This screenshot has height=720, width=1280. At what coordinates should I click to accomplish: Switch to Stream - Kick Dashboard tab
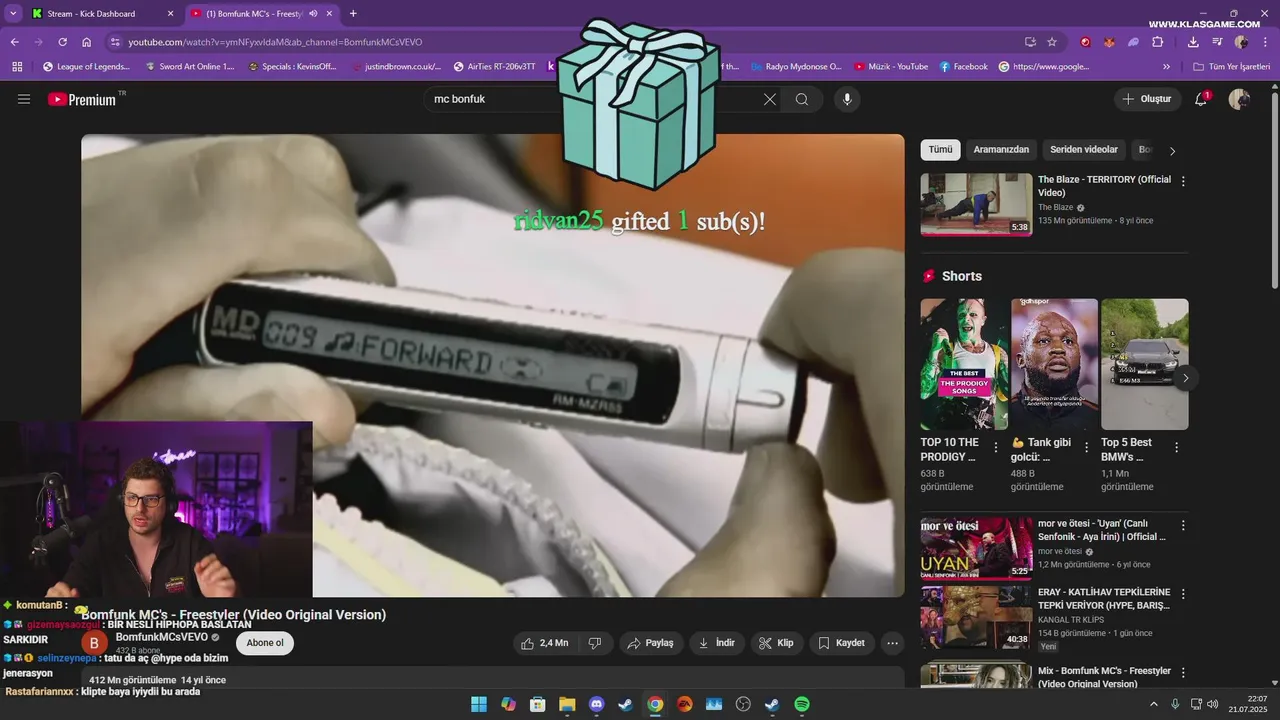100,14
